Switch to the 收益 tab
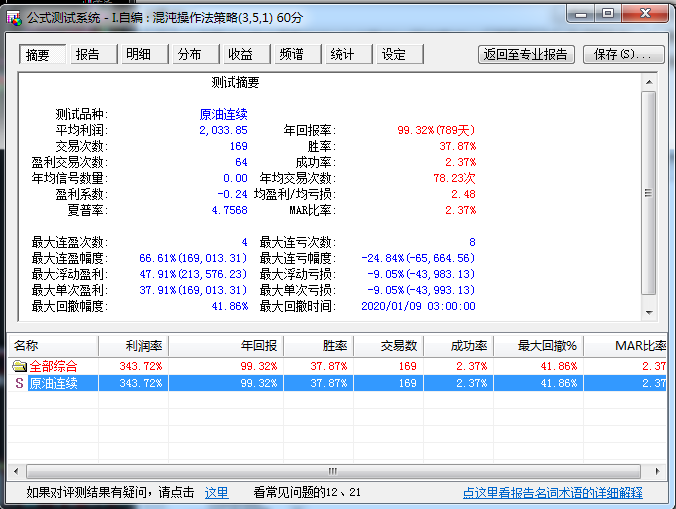The image size is (676, 509). coord(240,54)
